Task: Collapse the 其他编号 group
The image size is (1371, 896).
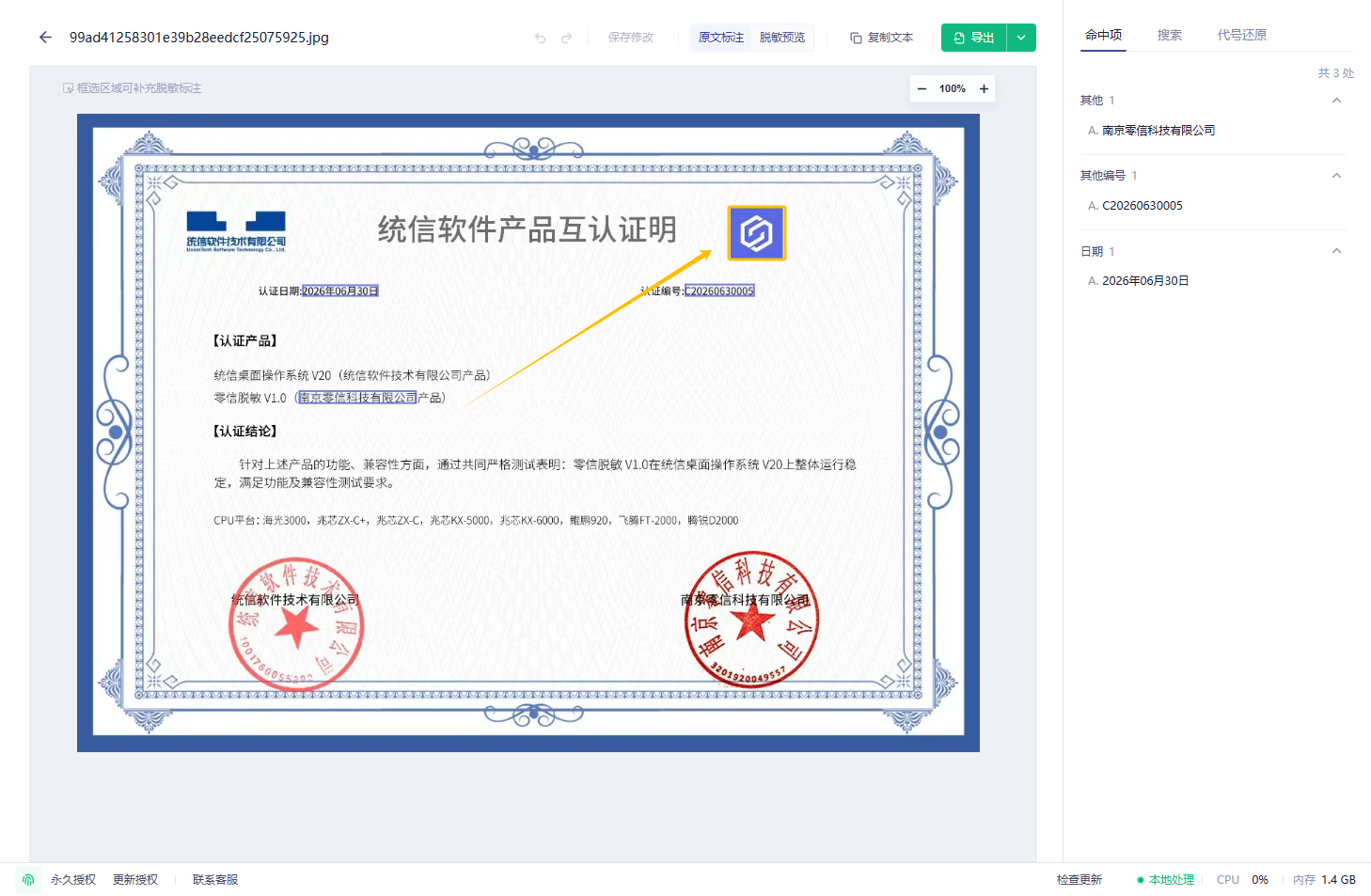Action: point(1336,176)
